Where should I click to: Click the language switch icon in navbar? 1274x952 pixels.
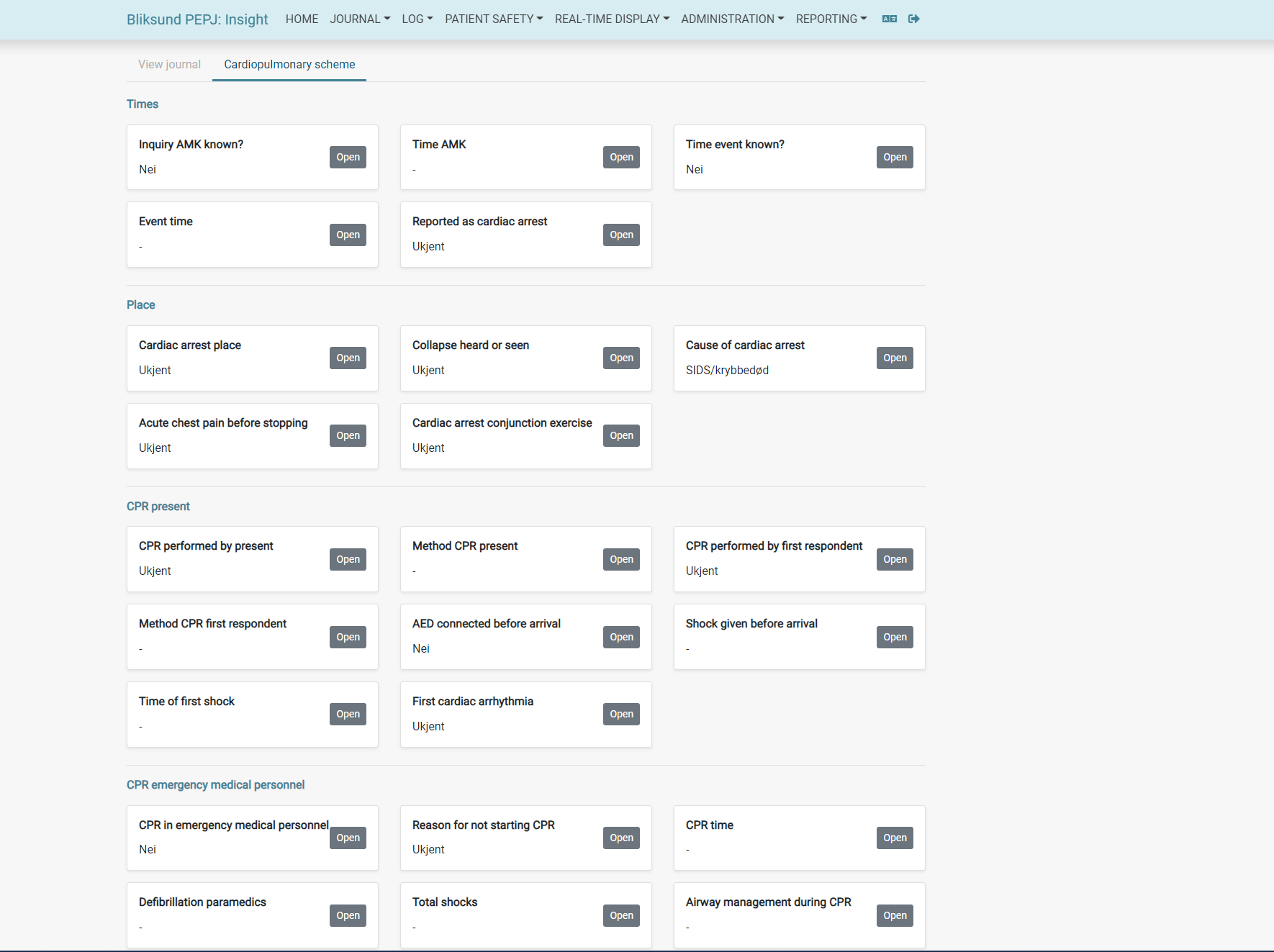tap(890, 19)
